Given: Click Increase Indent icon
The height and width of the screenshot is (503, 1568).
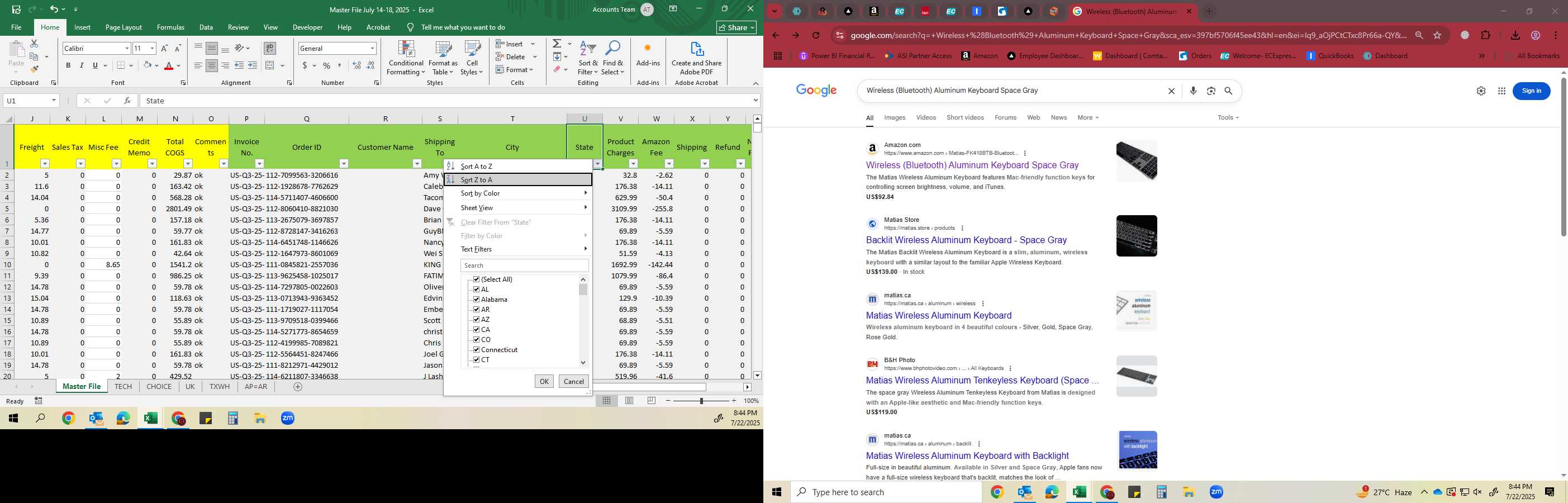Looking at the screenshot, I should (x=252, y=65).
